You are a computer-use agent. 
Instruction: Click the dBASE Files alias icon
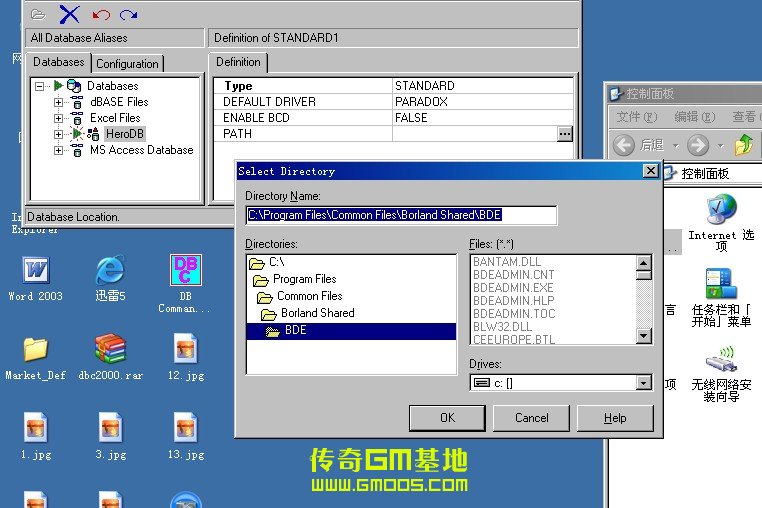(x=77, y=102)
